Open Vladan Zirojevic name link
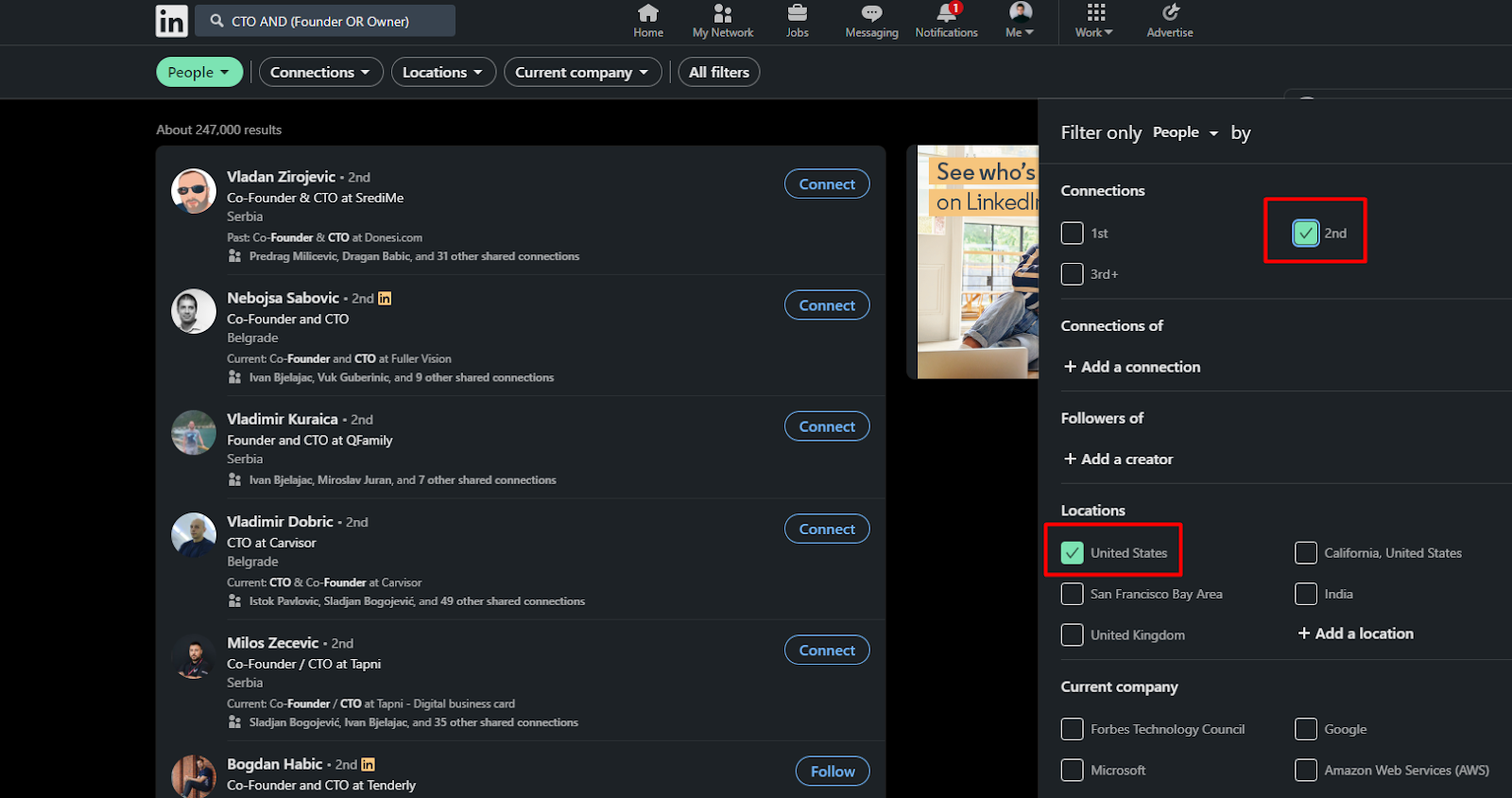This screenshot has width=1512, height=798. 281,177
